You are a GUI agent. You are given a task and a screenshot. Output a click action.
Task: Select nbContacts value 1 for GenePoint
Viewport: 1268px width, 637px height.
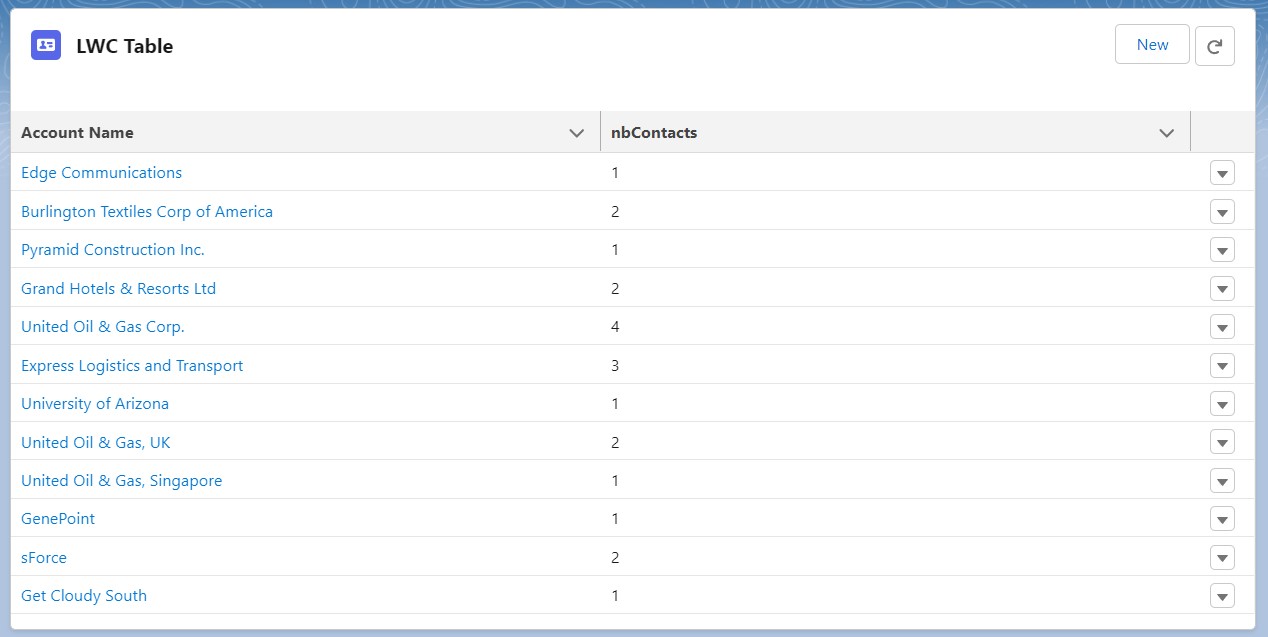pos(616,519)
